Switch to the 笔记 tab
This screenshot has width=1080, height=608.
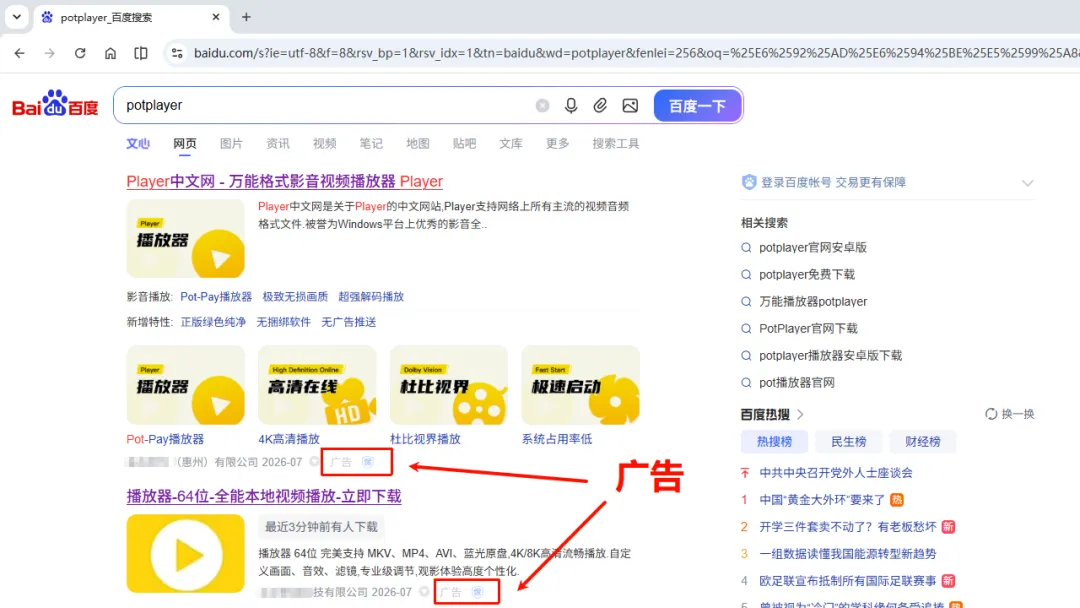[x=371, y=143]
